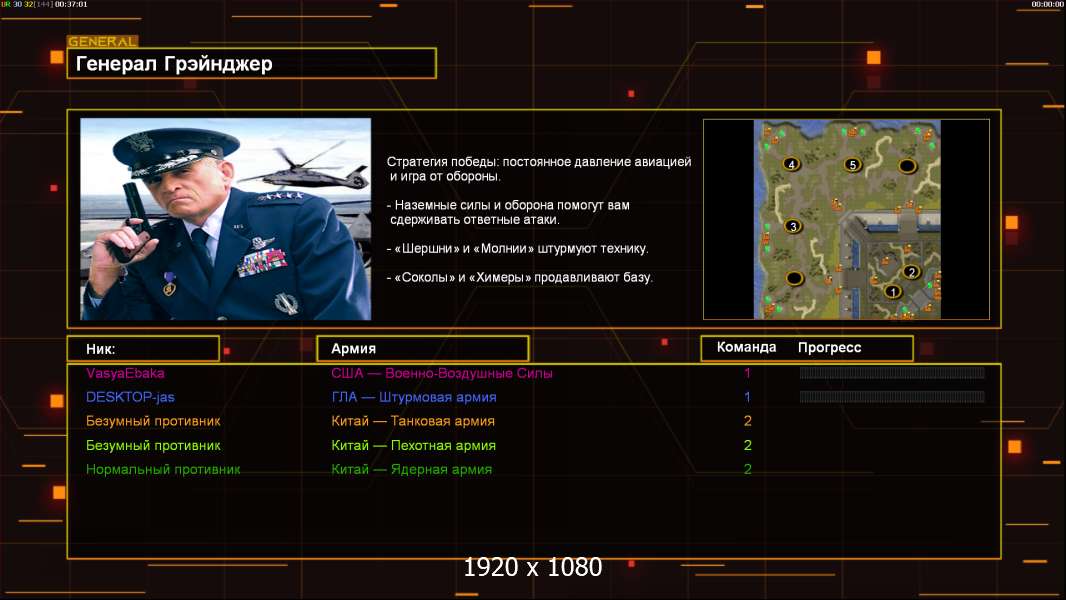The width and height of the screenshot is (1066, 600).
Task: Click the empty start slot in map's top-right
Action: coord(907,165)
